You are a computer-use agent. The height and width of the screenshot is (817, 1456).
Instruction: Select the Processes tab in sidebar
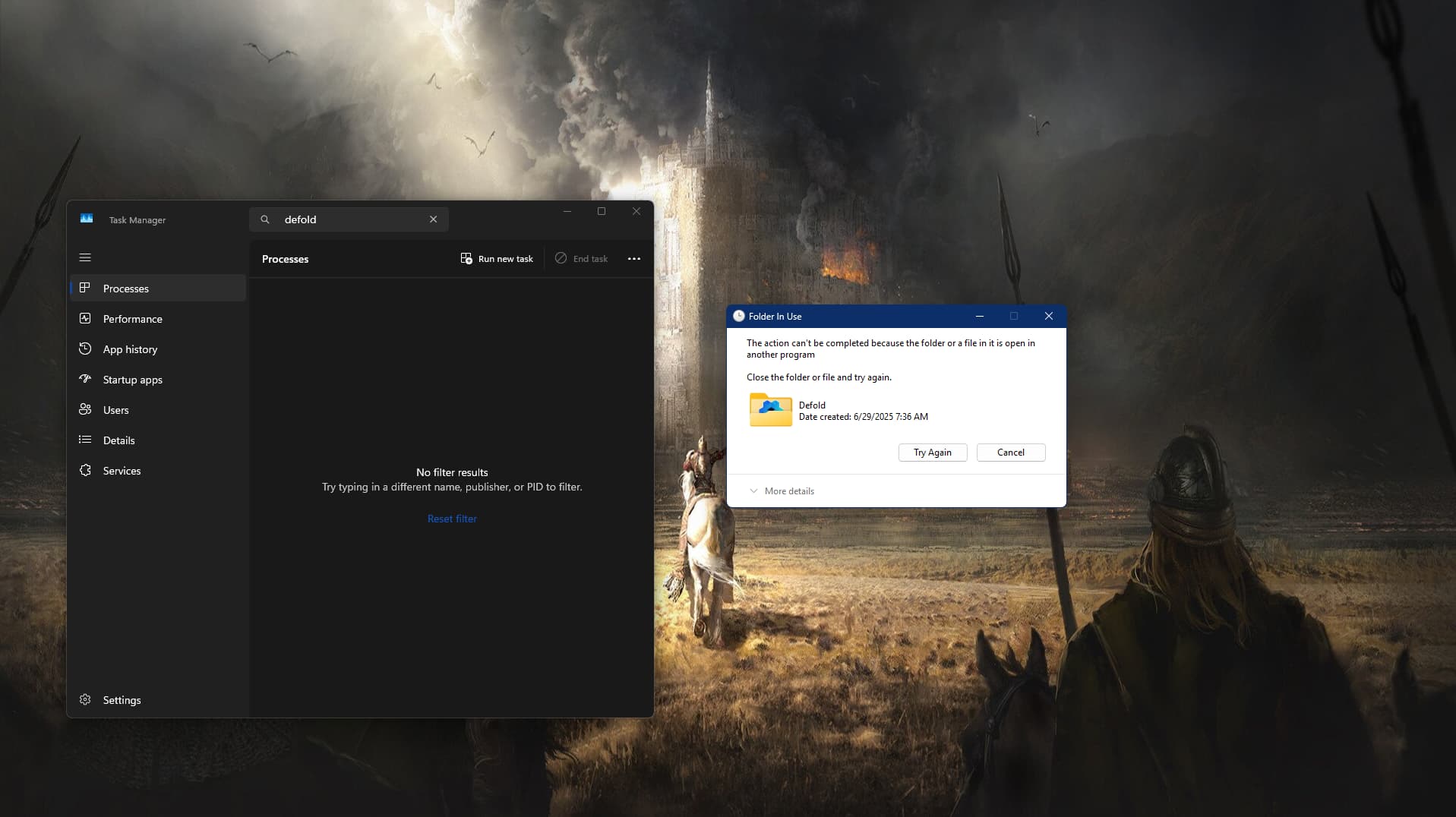coord(158,289)
